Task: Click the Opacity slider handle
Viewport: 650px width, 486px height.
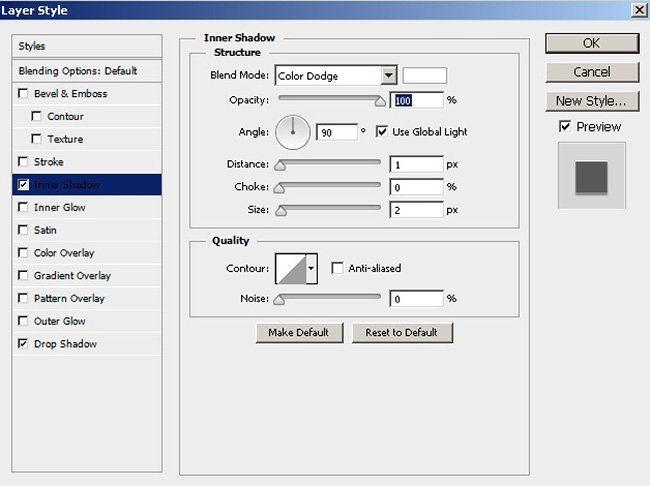Action: click(380, 101)
